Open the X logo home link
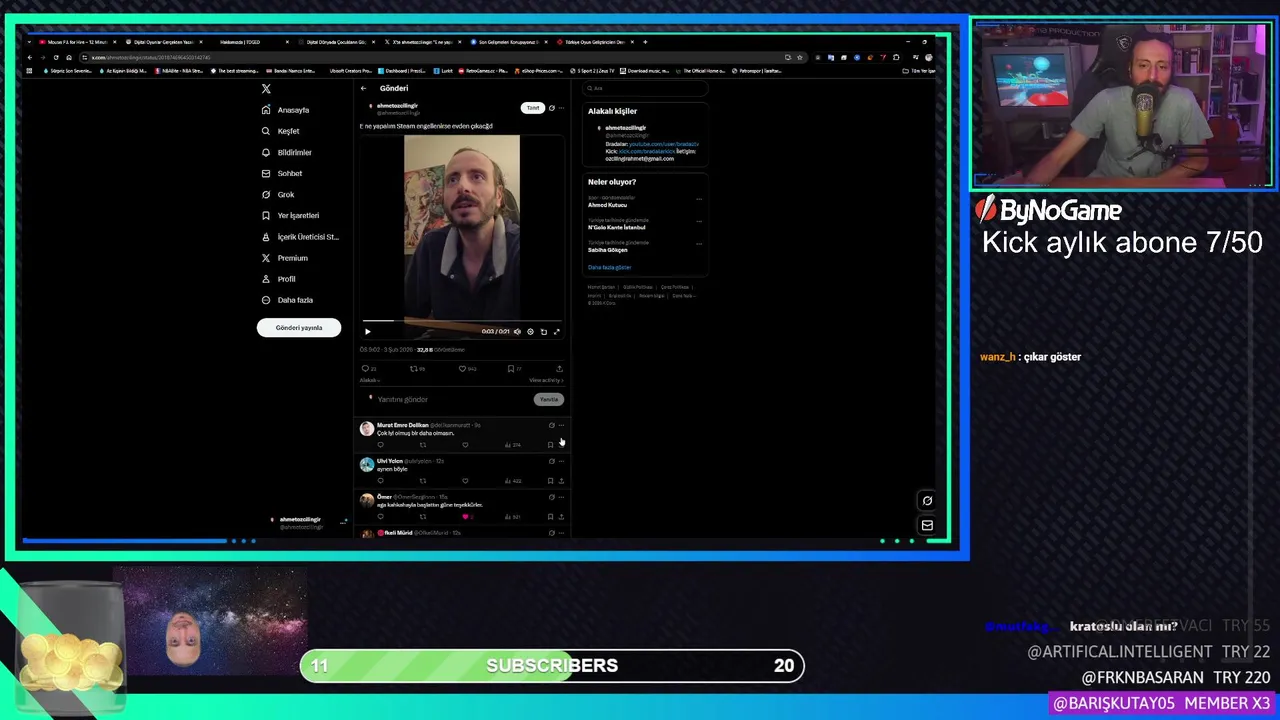The width and height of the screenshot is (1280, 720). click(x=266, y=89)
